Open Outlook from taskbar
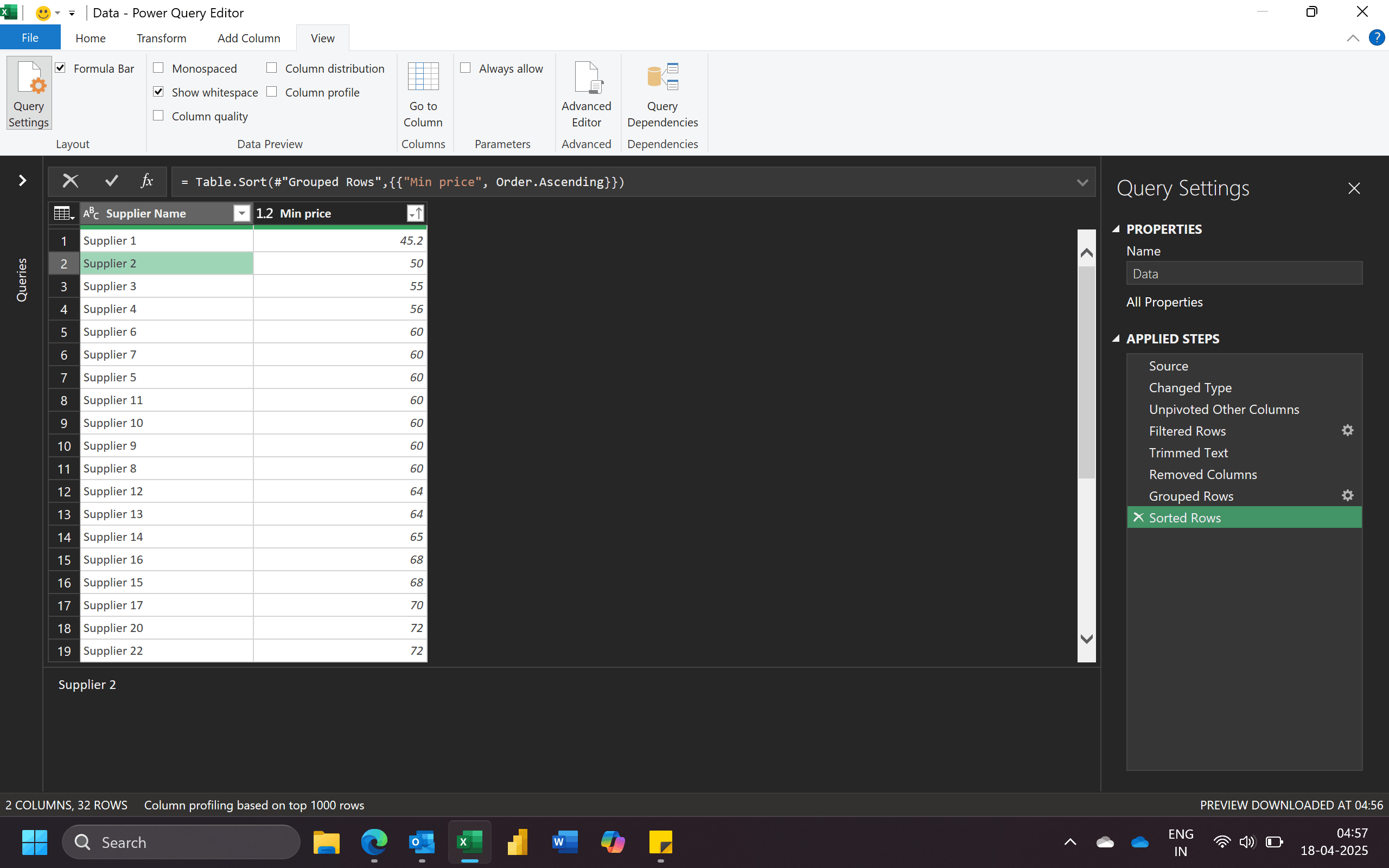The height and width of the screenshot is (868, 1389). tap(422, 842)
